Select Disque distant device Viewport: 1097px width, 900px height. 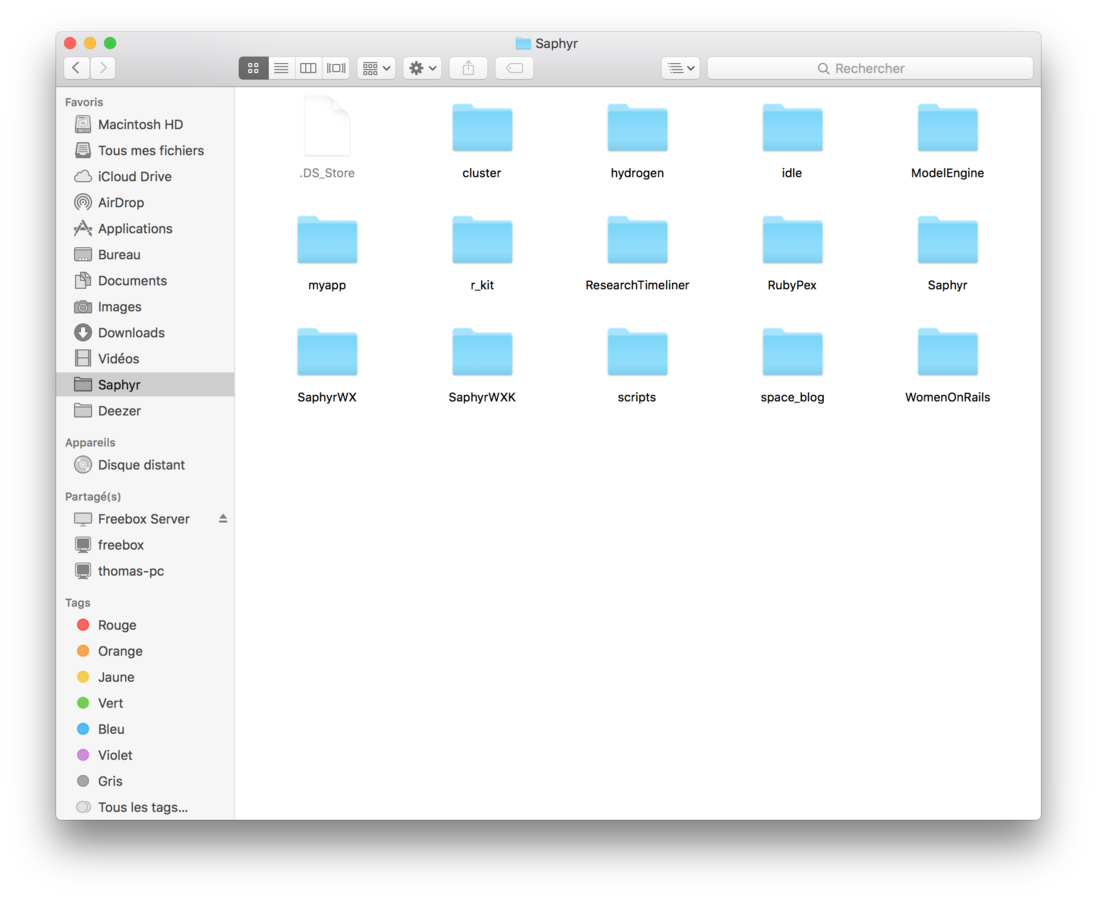(x=146, y=465)
